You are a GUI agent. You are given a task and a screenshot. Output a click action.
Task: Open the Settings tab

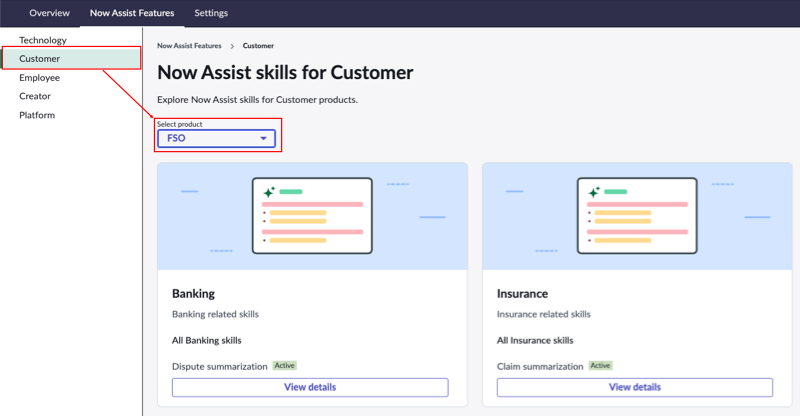pos(211,13)
